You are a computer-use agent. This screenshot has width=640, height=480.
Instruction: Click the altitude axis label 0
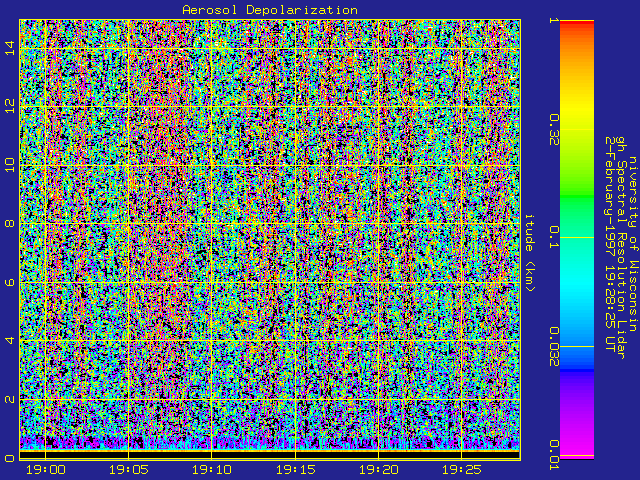point(10,458)
